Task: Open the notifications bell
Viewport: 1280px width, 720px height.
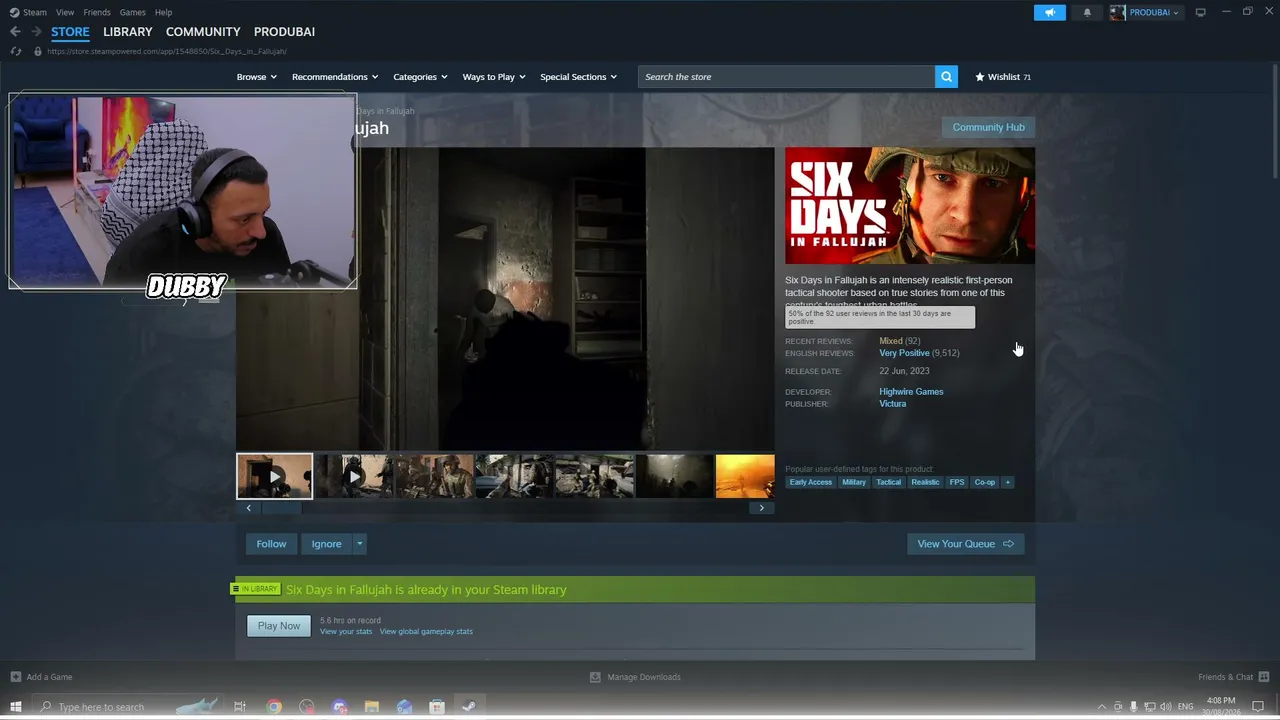Action: [x=1087, y=12]
